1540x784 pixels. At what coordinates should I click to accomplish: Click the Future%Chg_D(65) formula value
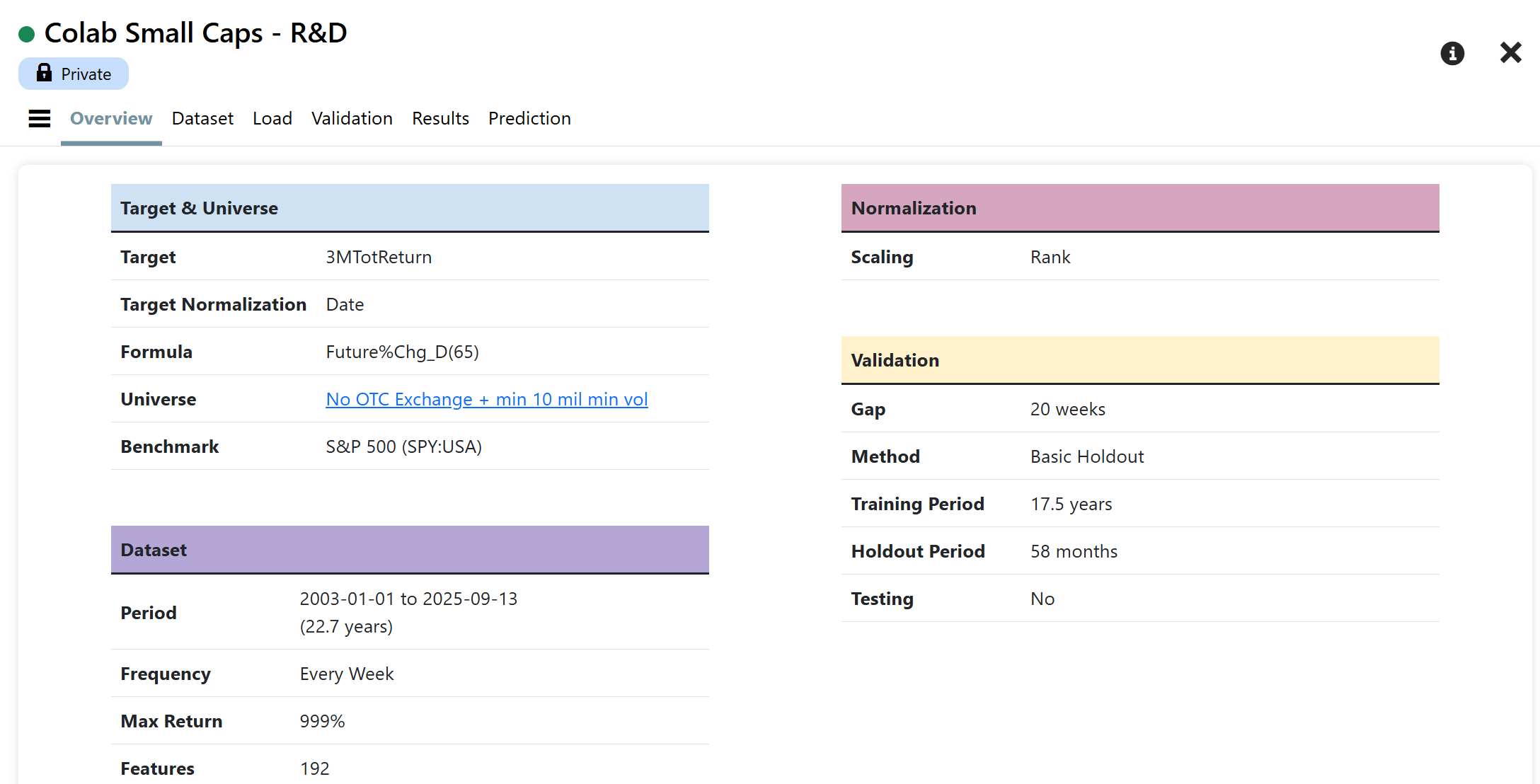point(402,352)
